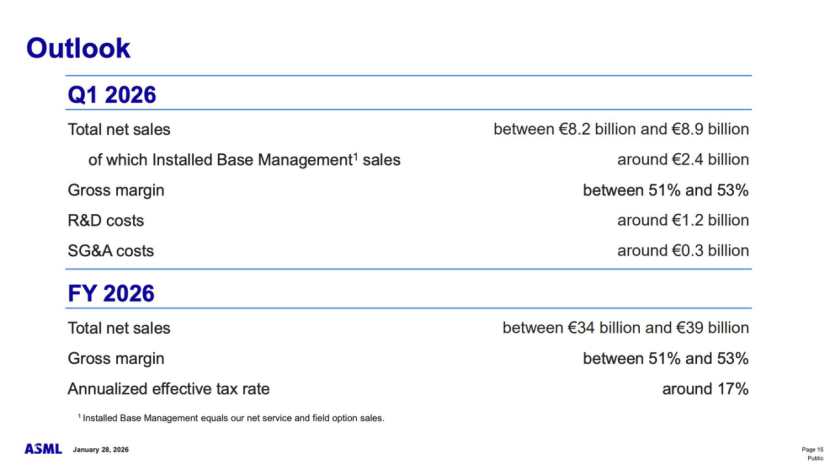Image resolution: width=830 pixels, height=465 pixels.
Task: Click the Page 15 label
Action: (x=813, y=450)
